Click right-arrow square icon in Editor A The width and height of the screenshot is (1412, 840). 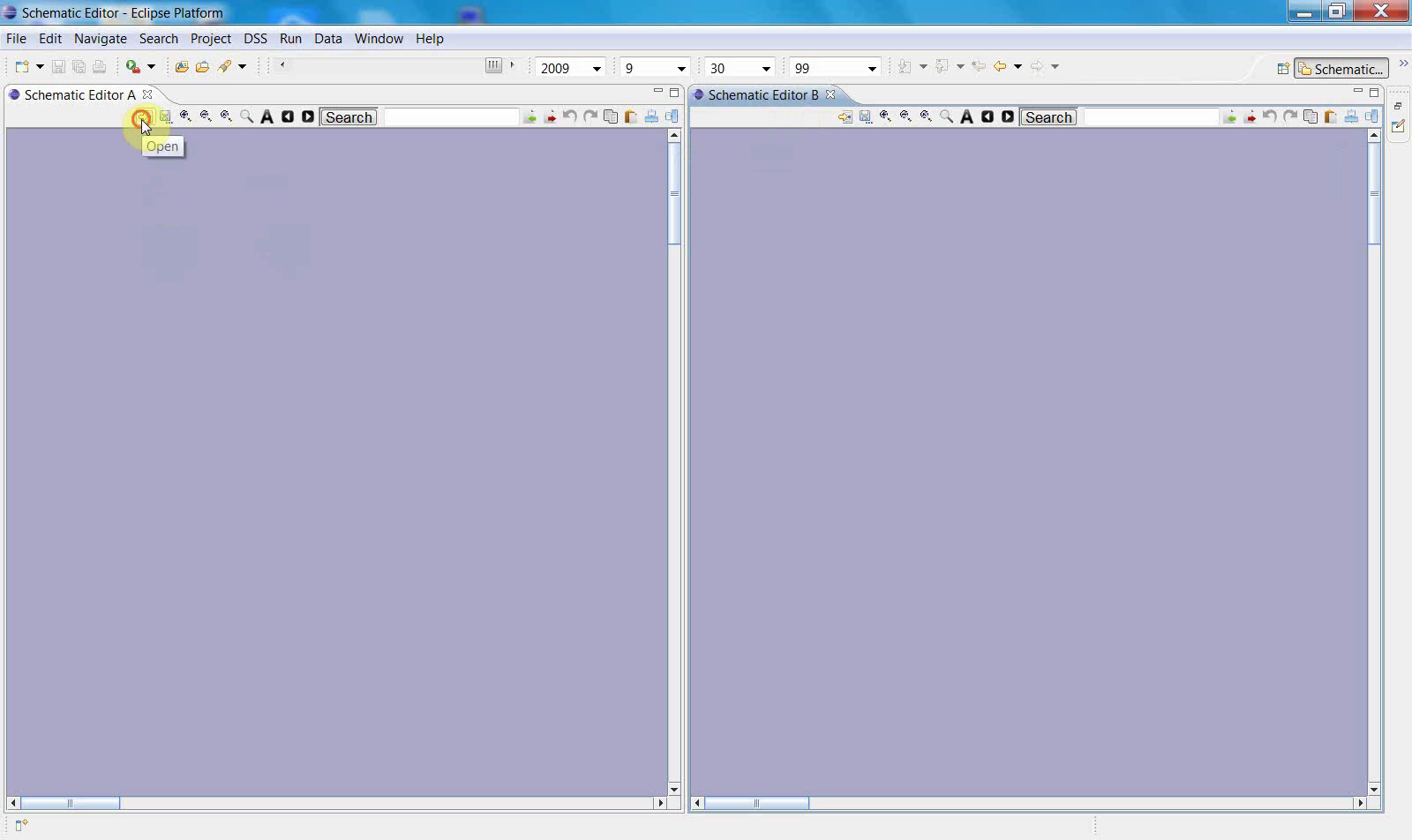308,116
